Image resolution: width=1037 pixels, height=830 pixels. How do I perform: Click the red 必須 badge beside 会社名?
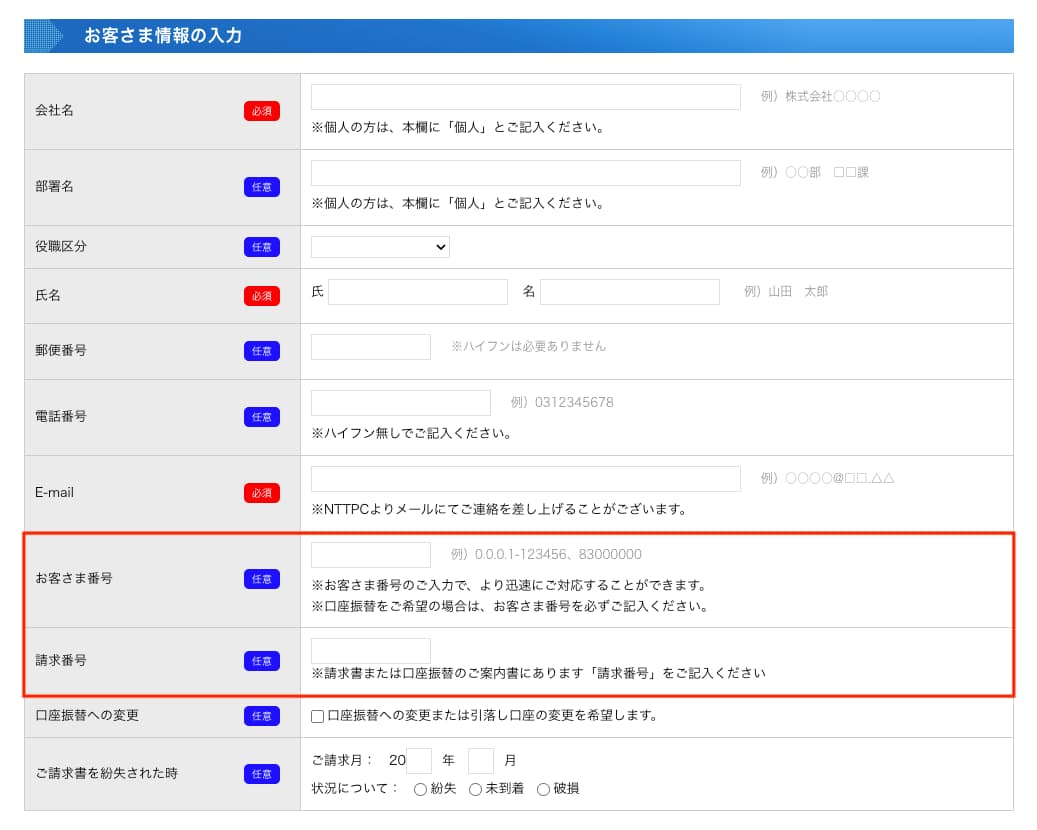(x=262, y=111)
